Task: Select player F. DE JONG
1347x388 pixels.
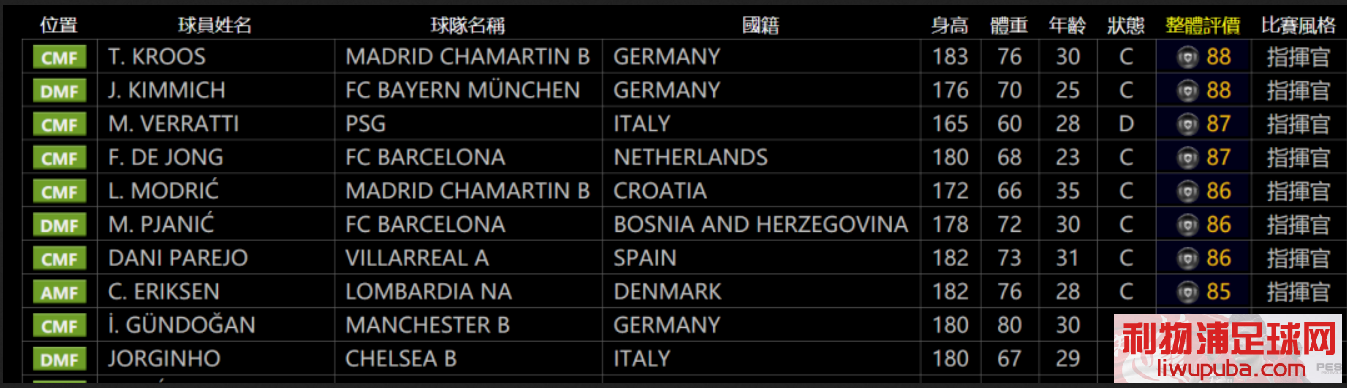Action: [166, 157]
